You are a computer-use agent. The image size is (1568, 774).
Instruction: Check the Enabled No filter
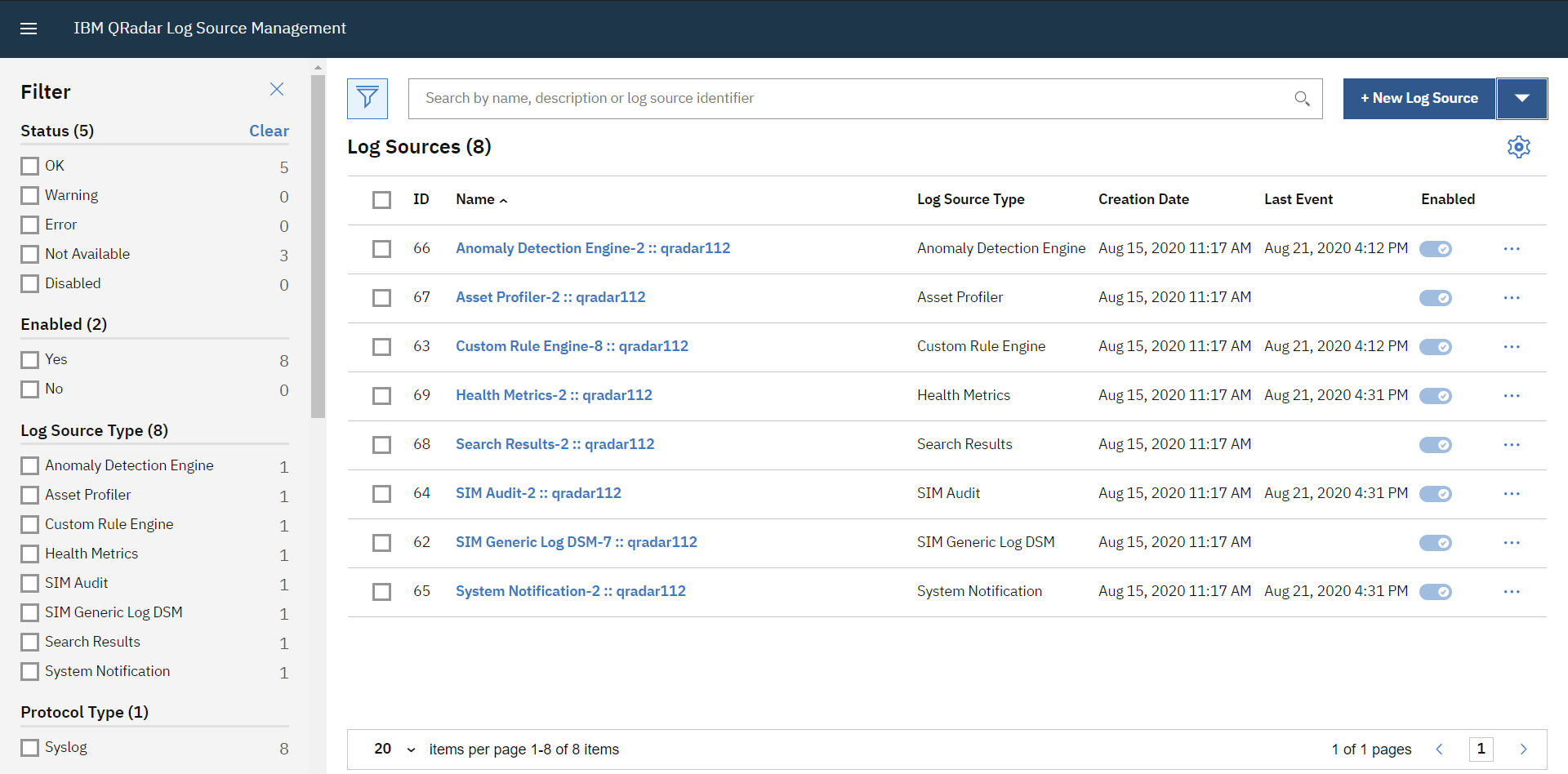[x=30, y=389]
